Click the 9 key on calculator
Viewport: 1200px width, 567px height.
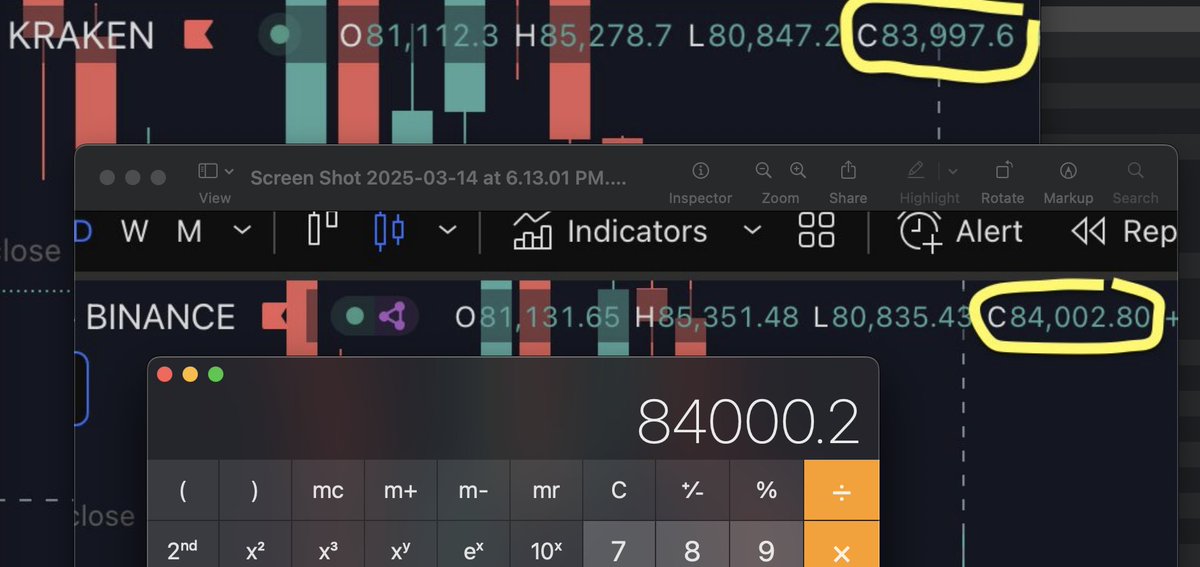(766, 545)
